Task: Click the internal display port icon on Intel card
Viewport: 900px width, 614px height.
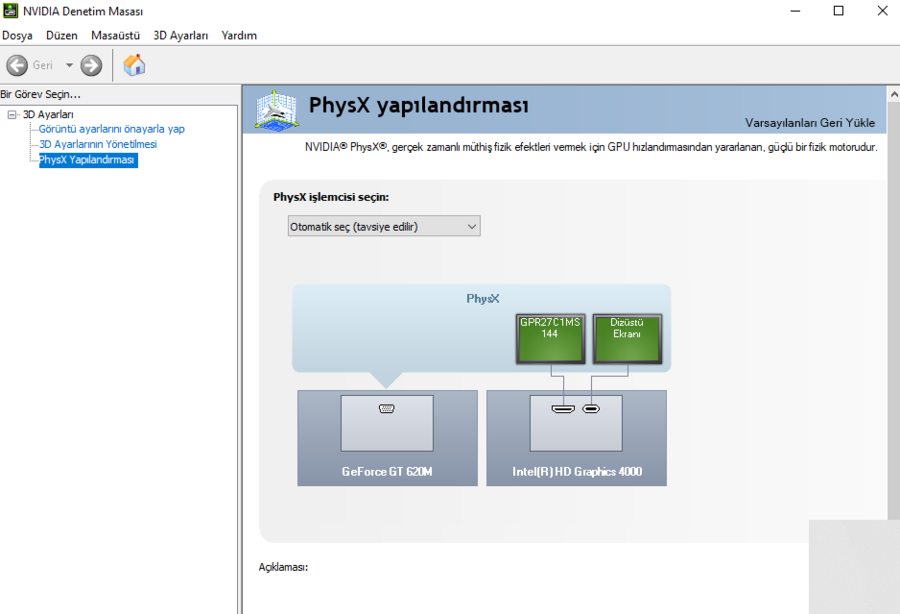Action: tap(591, 409)
